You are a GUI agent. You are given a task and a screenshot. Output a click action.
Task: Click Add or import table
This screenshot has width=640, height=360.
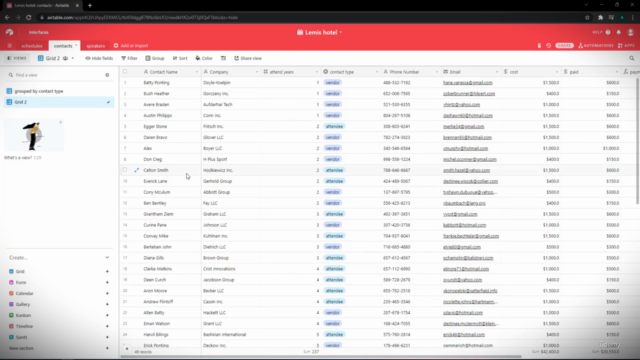[131, 46]
